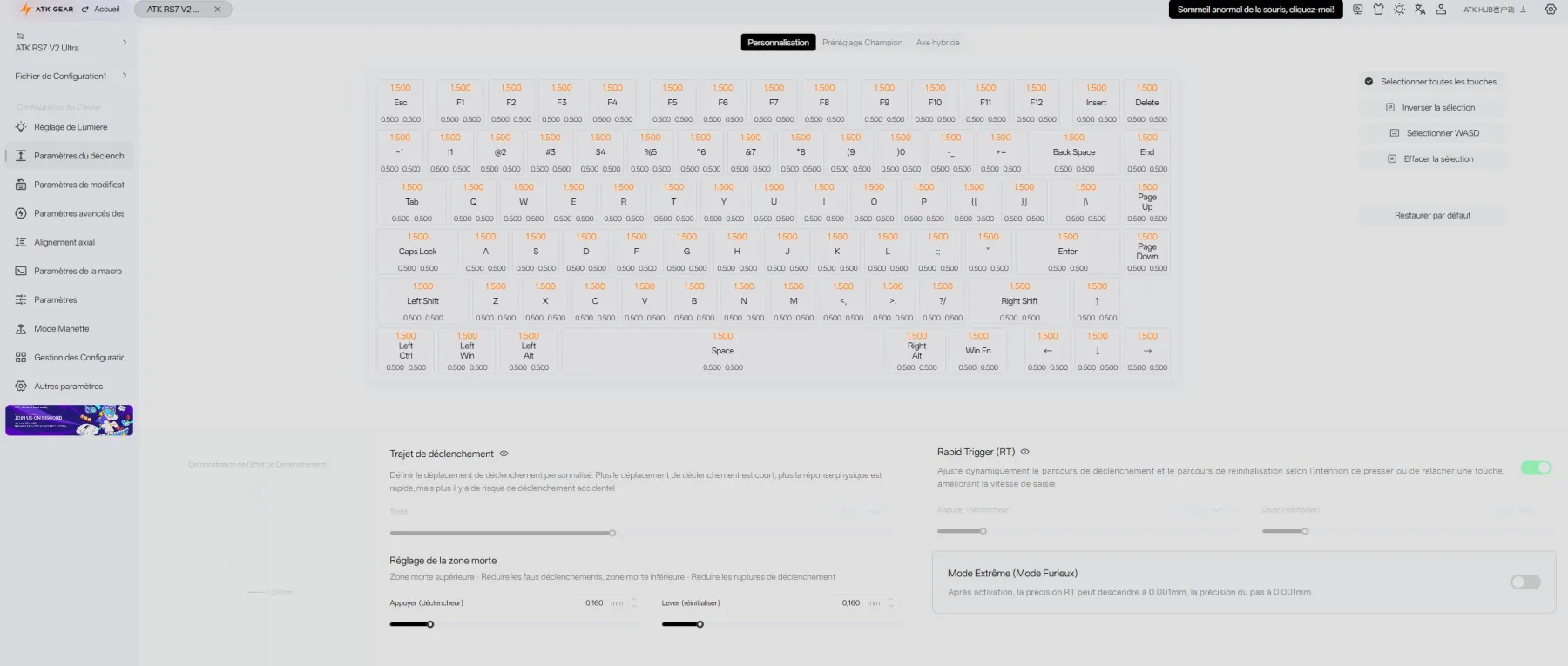Toggle the eye icon beside Rapid Trigger (RT)

(x=1024, y=452)
